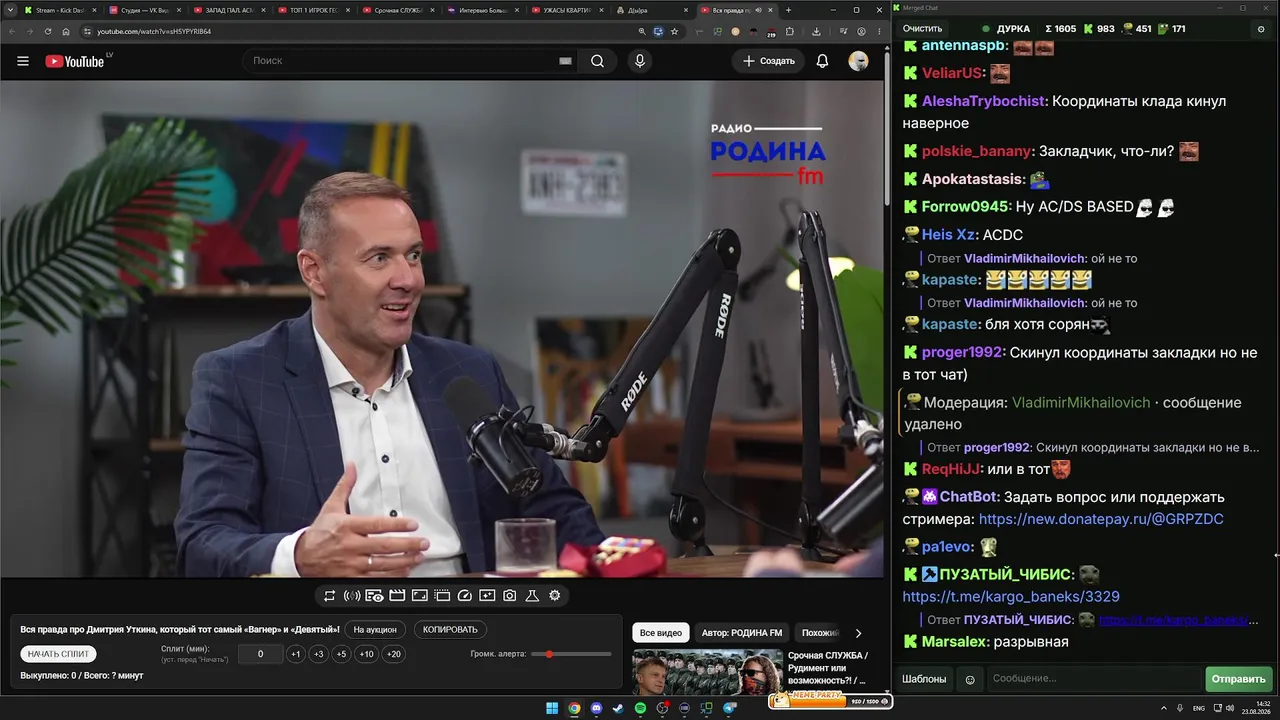Go to the YouTube home logo
Screen dimensions: 1280x720
[x=75, y=61]
